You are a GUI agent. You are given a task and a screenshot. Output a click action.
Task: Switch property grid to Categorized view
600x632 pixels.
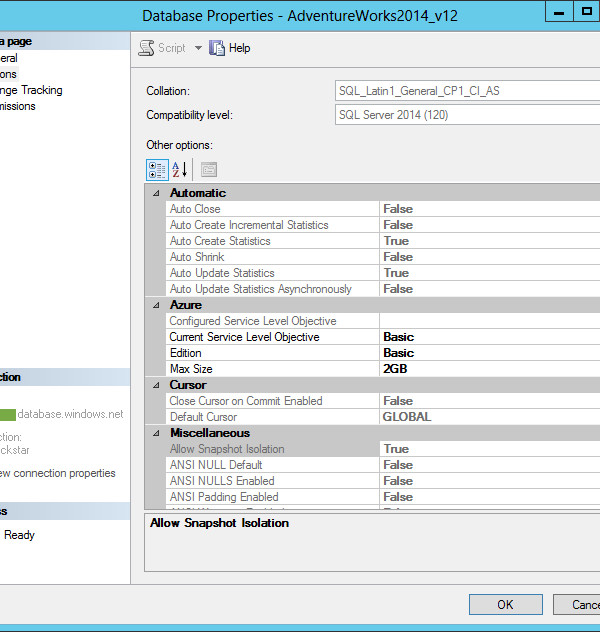(157, 170)
